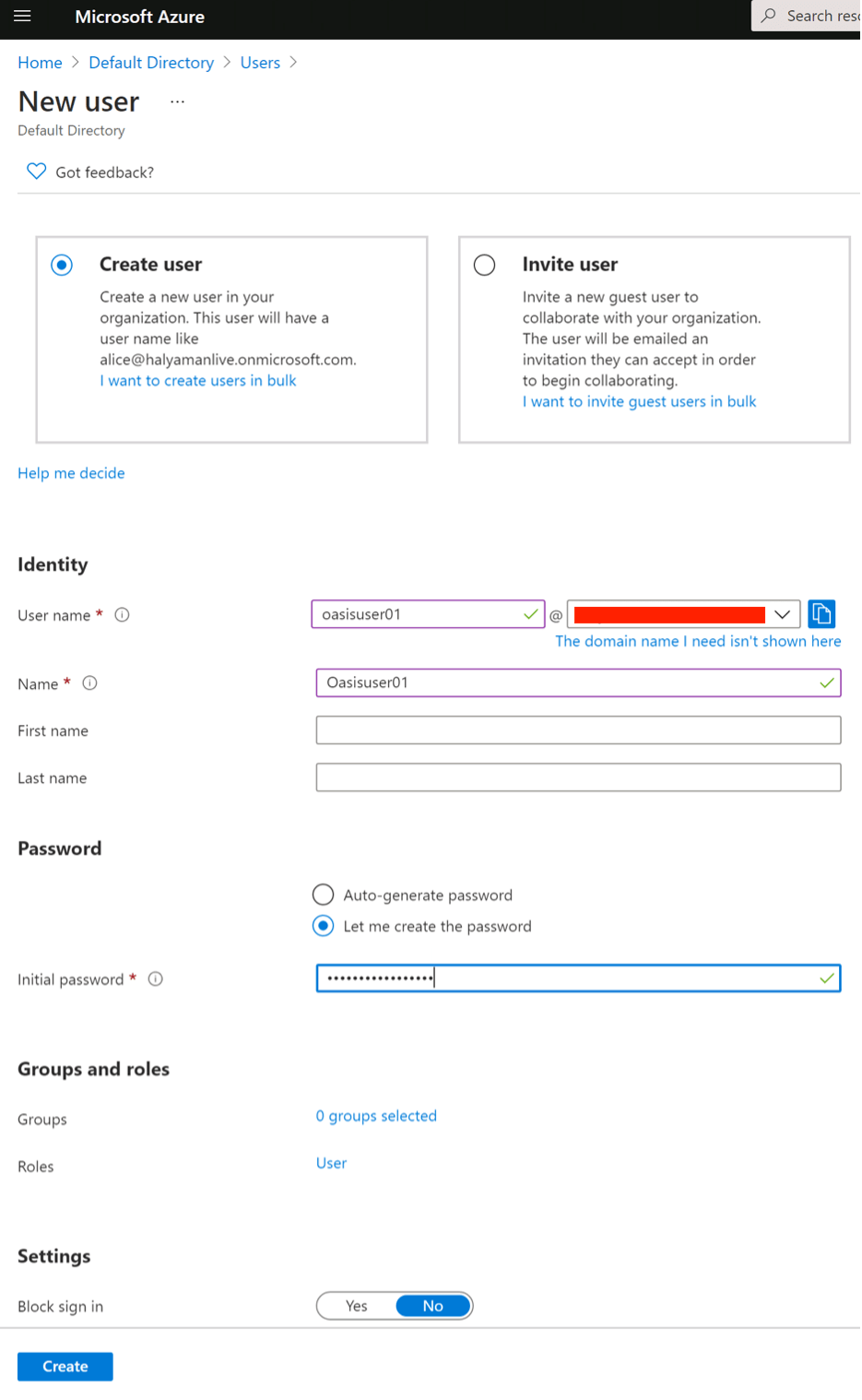Open the hamburger portal menu
Screen dimensions: 862x1400
tap(22, 16)
